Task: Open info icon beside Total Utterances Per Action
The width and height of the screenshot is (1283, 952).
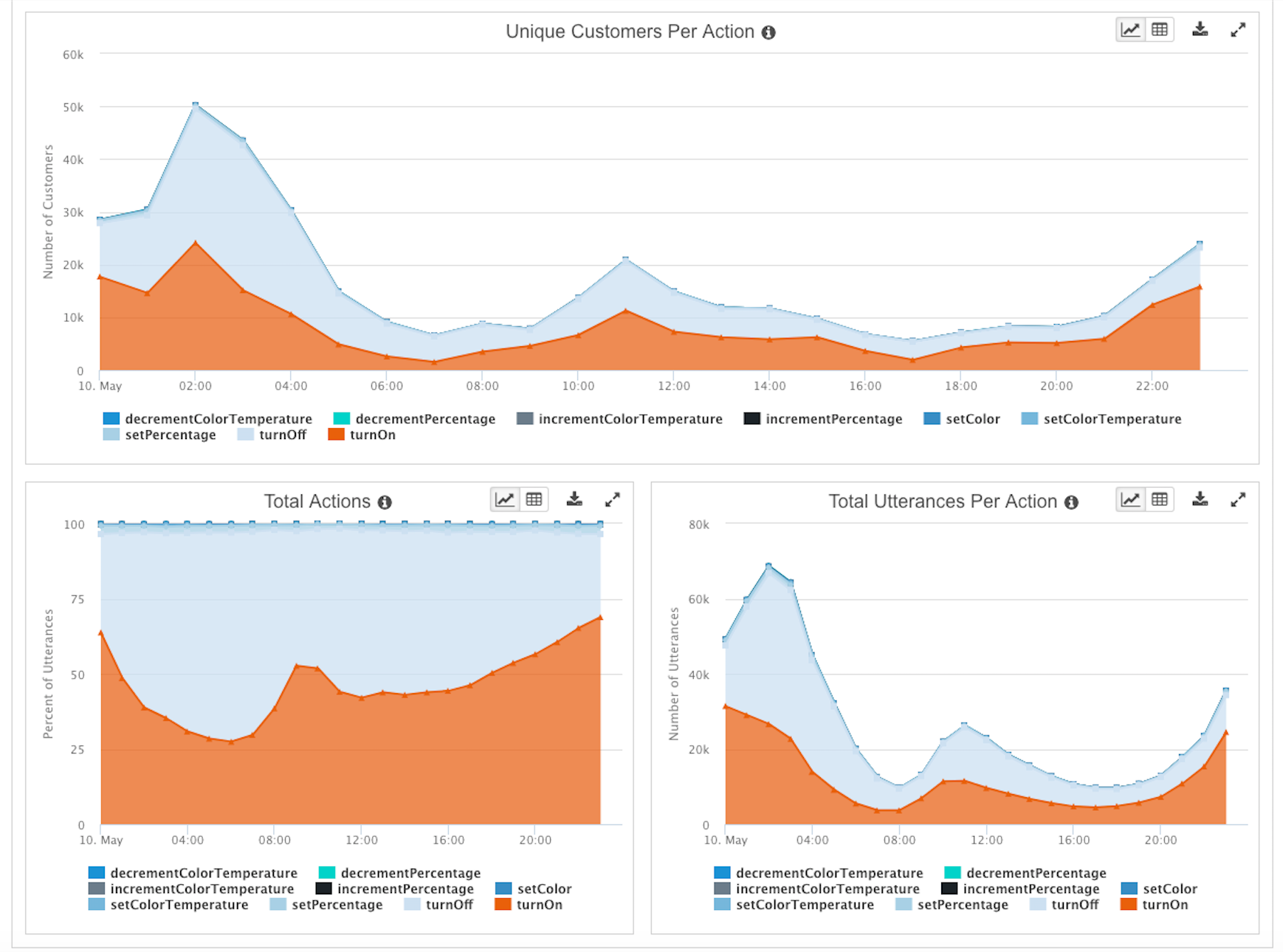Action: 1071,503
